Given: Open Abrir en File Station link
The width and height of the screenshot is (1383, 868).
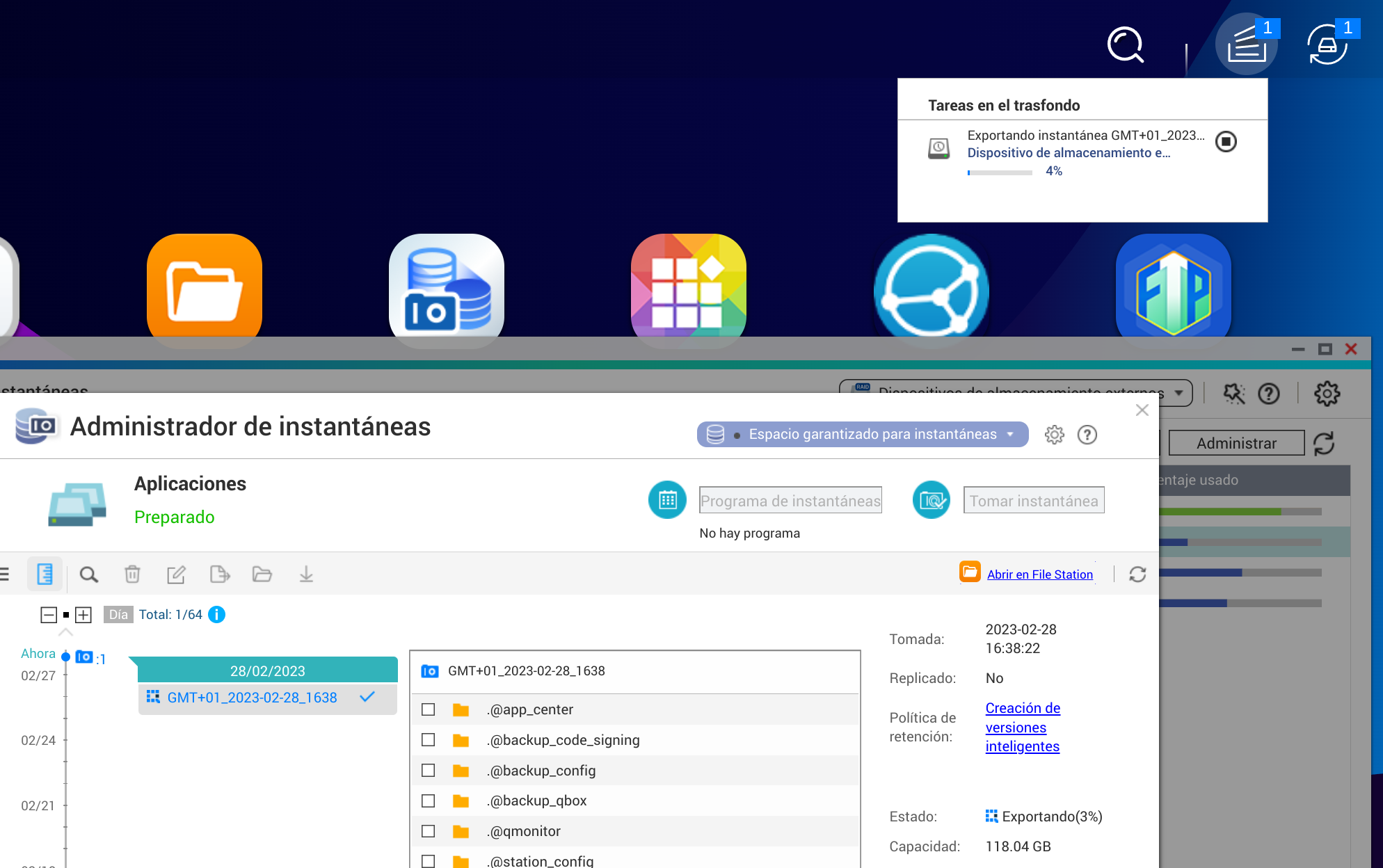Looking at the screenshot, I should pyautogui.click(x=1039, y=574).
